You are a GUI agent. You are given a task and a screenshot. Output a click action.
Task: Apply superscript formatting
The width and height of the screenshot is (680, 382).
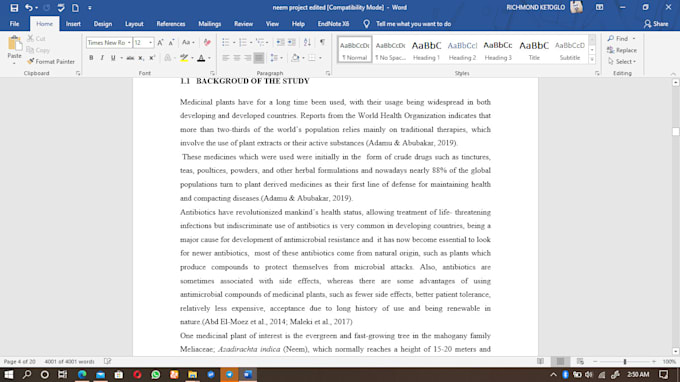[152, 58]
